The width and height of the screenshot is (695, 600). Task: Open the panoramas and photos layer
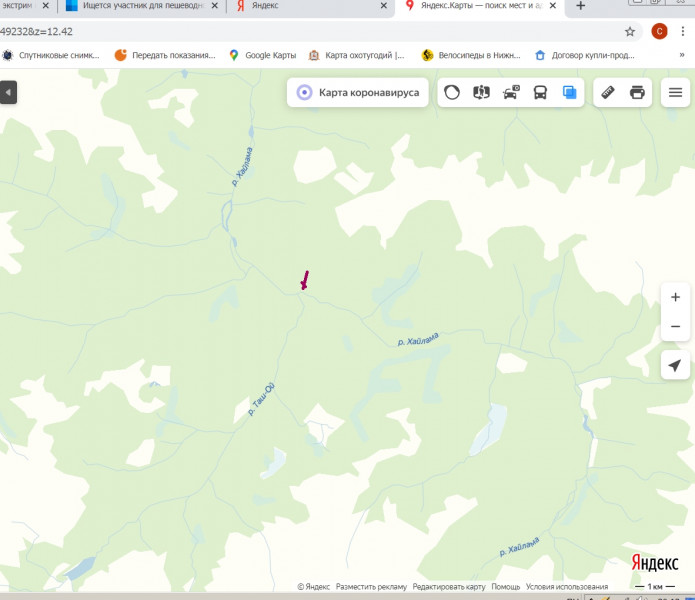[x=481, y=93]
